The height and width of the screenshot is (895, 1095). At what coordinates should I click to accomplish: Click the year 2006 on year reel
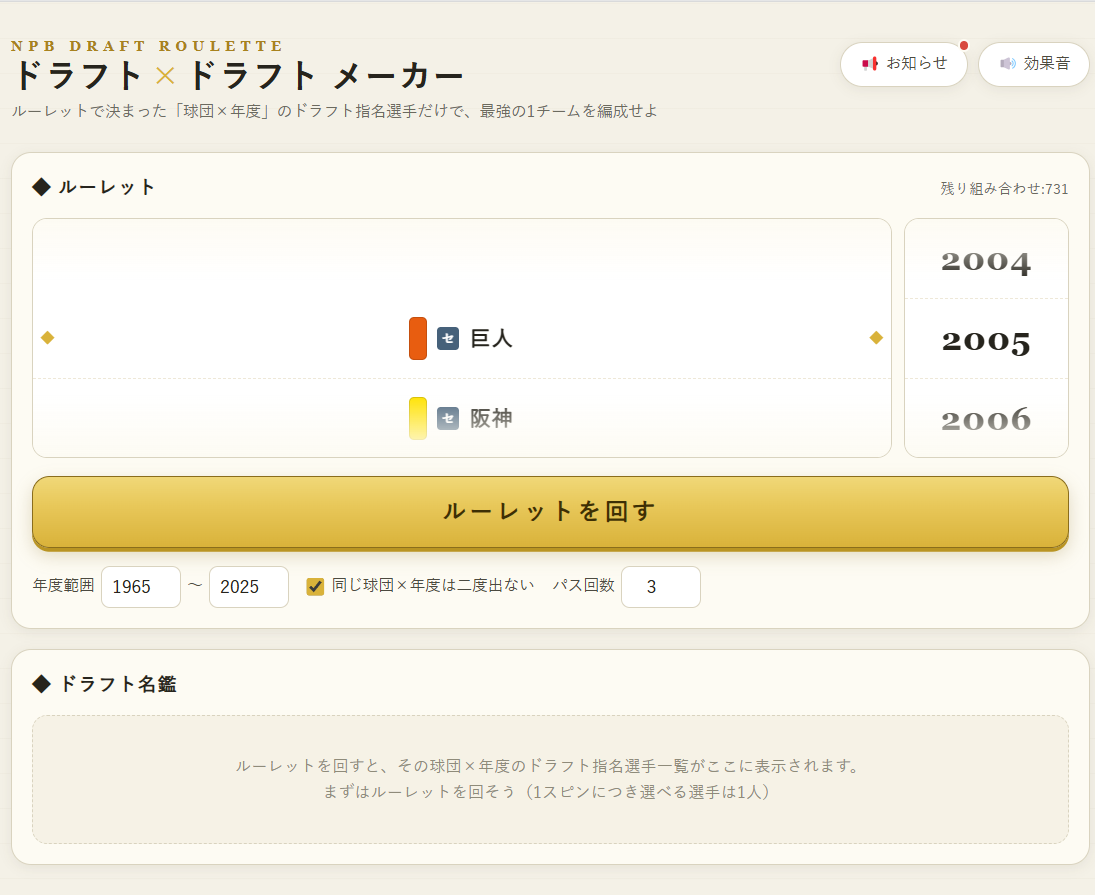pos(985,420)
